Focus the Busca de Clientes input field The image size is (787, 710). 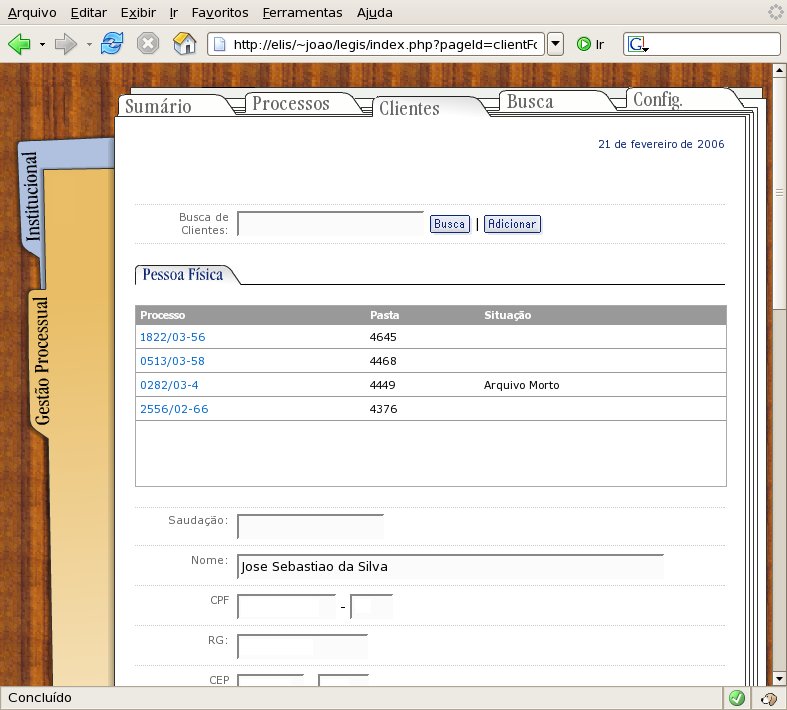click(x=330, y=224)
